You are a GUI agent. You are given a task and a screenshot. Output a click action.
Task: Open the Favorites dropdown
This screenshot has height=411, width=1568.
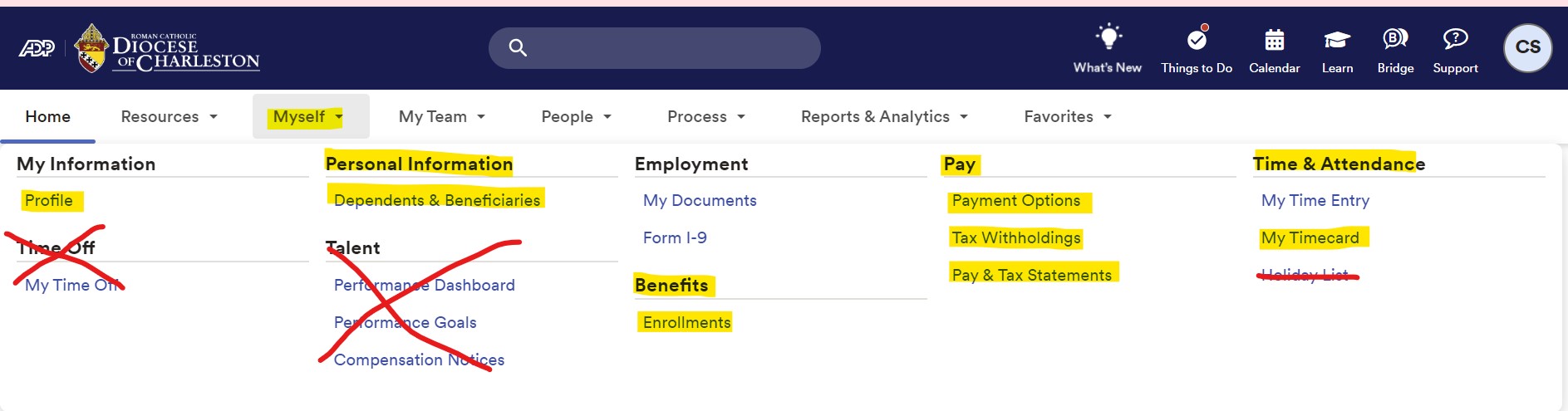[x=1068, y=116]
